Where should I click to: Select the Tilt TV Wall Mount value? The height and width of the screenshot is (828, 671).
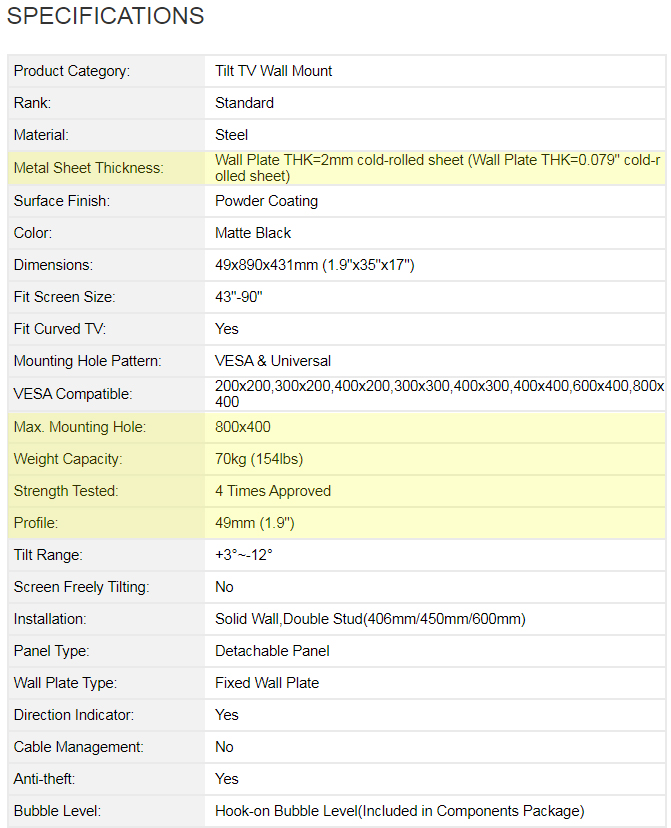(274, 71)
